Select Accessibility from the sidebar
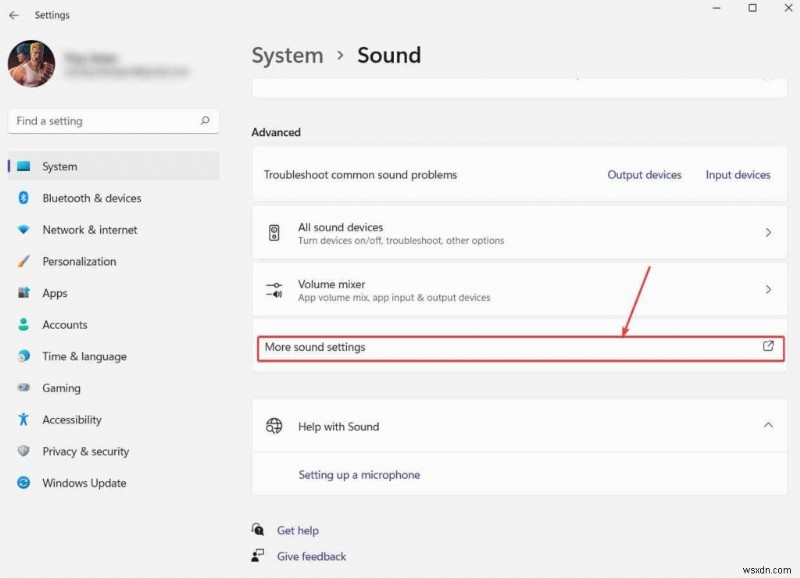 pyautogui.click(x=70, y=419)
